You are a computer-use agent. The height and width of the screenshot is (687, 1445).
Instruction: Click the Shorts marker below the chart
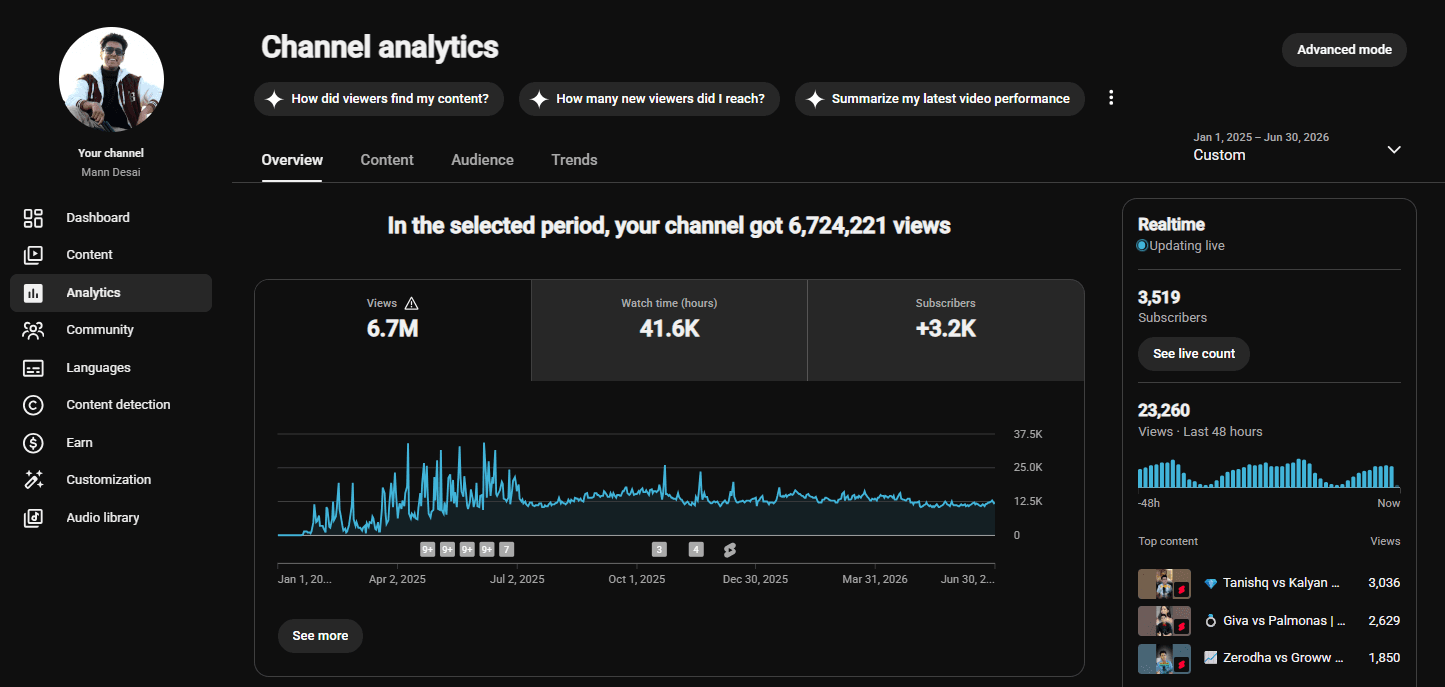click(x=729, y=549)
